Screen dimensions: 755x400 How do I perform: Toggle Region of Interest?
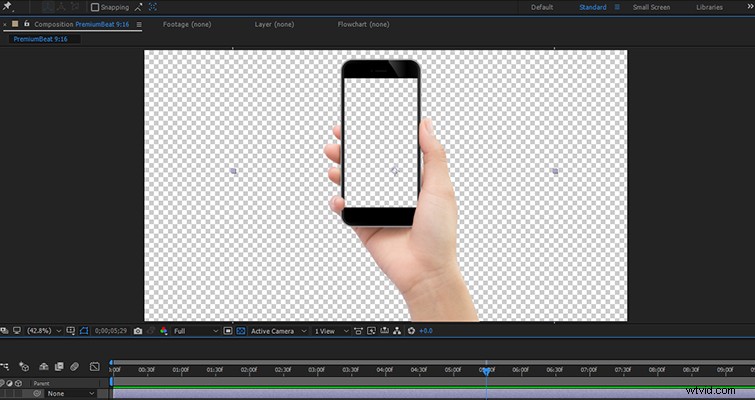point(228,331)
